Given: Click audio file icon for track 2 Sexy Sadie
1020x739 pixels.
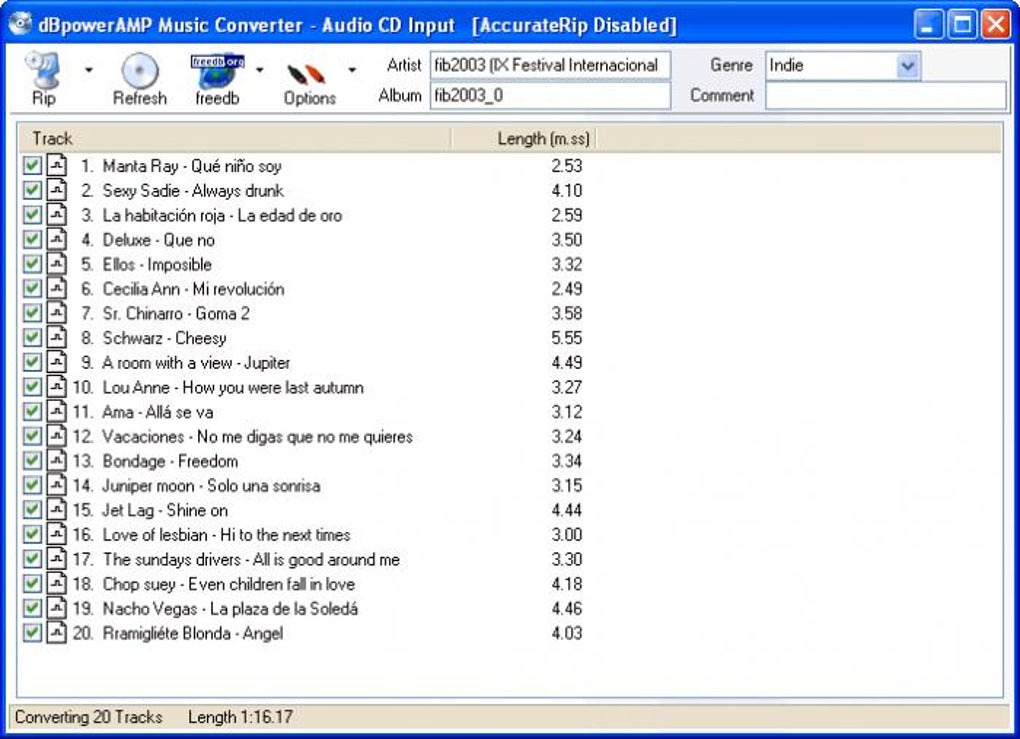Looking at the screenshot, I should pos(57,190).
